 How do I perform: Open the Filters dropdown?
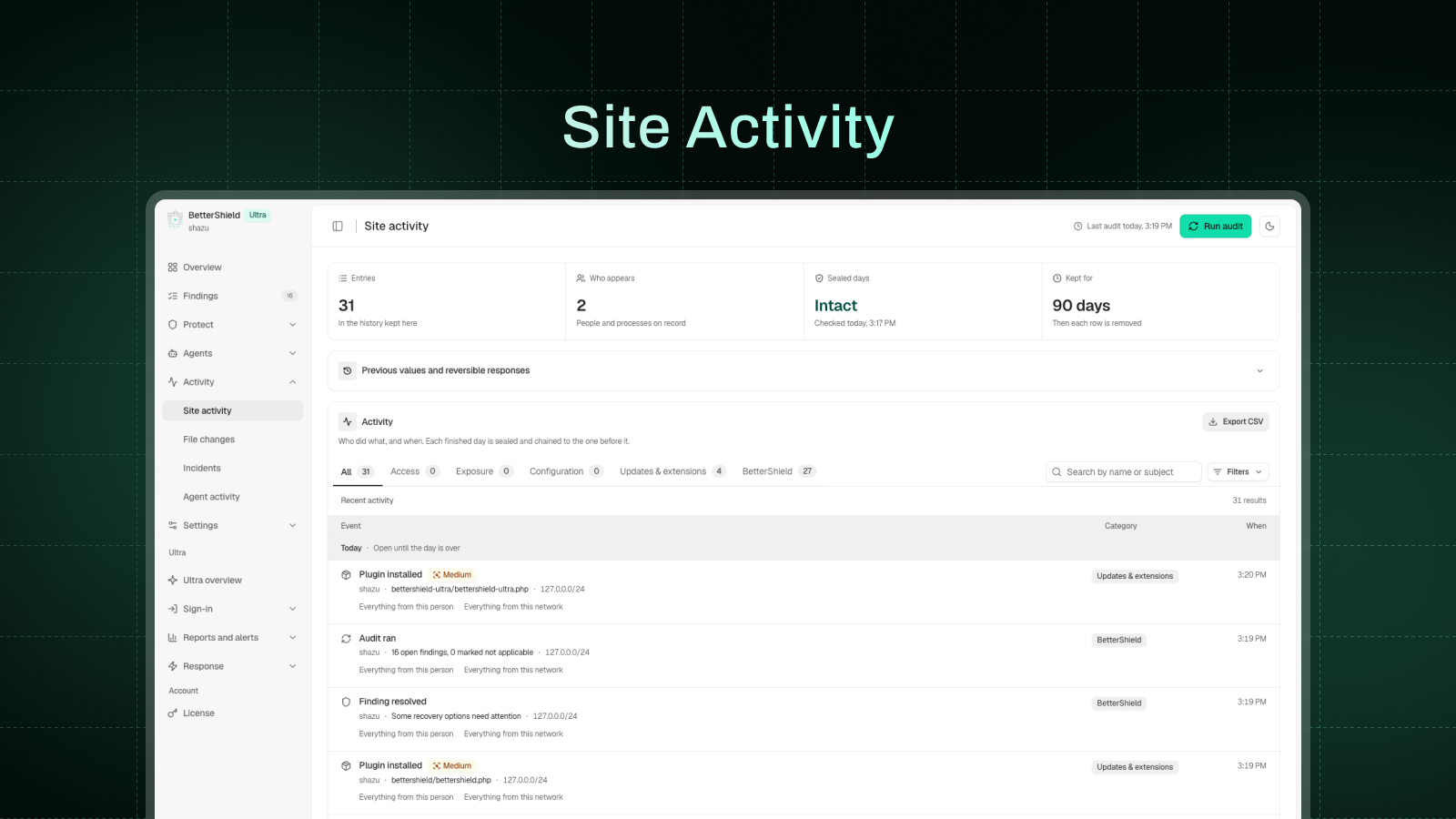(x=1238, y=472)
